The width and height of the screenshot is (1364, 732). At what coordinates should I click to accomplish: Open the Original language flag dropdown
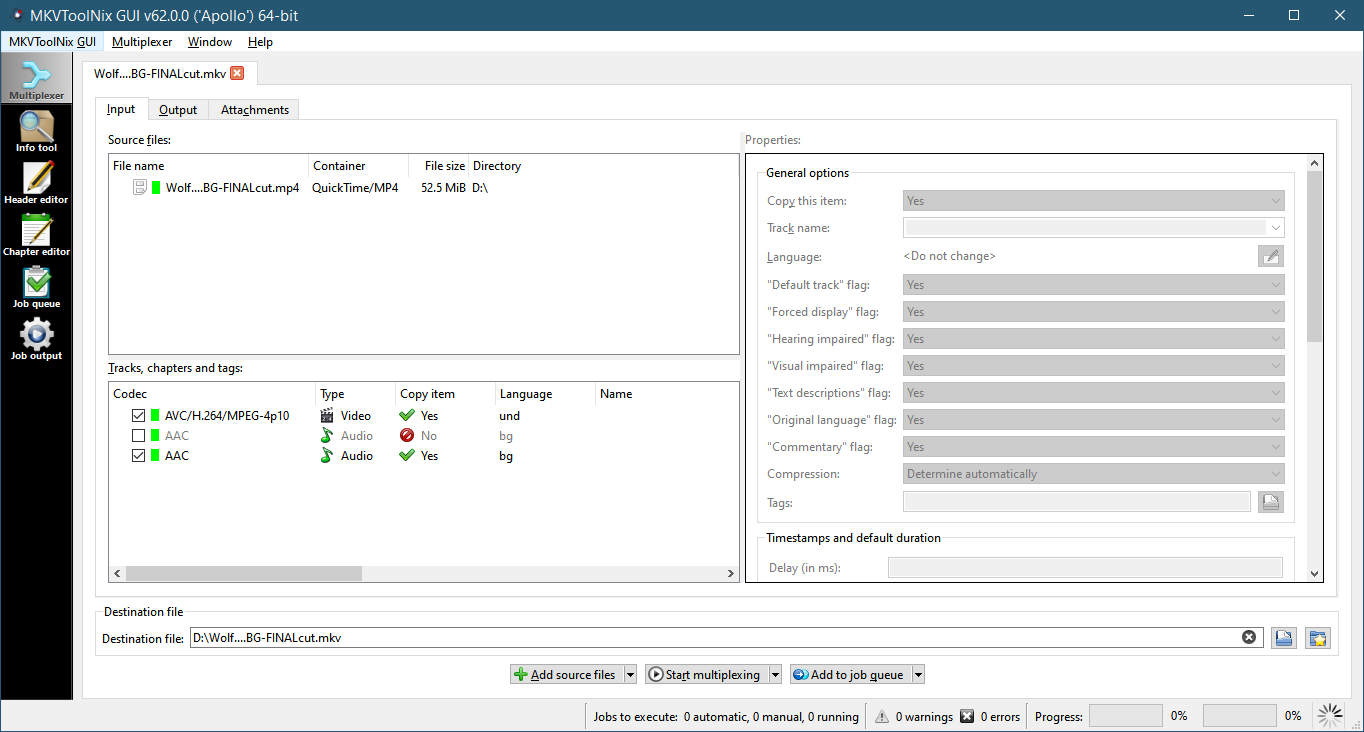pos(1094,420)
